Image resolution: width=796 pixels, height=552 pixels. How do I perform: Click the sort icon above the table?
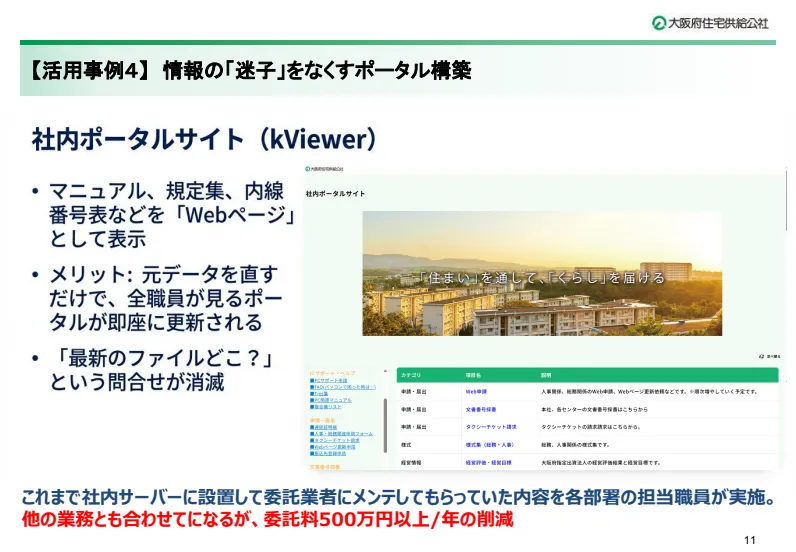click(x=766, y=354)
